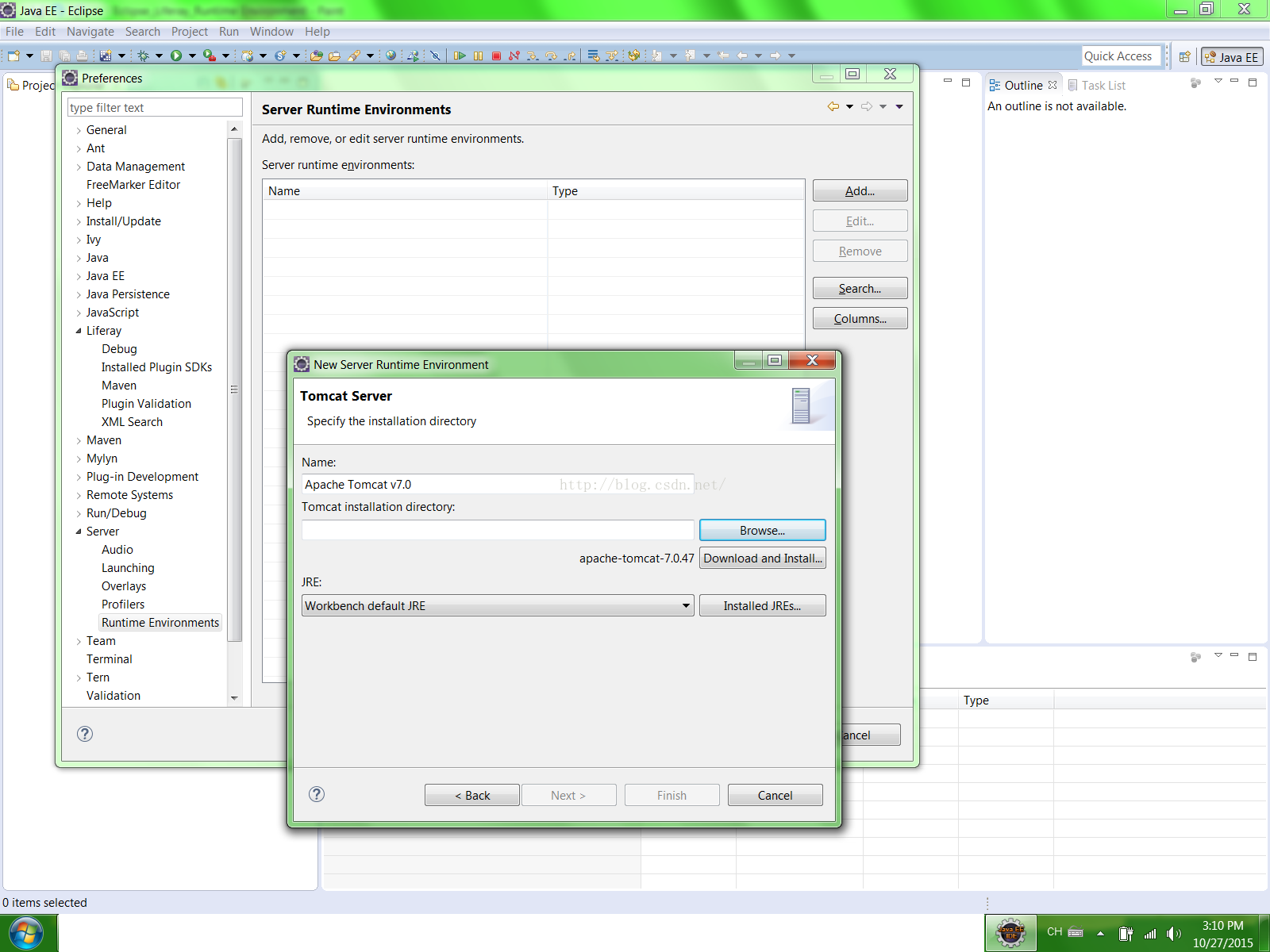This screenshot has width=1270, height=952.
Task: Click the Tomcat installation directory field
Action: pos(498,530)
